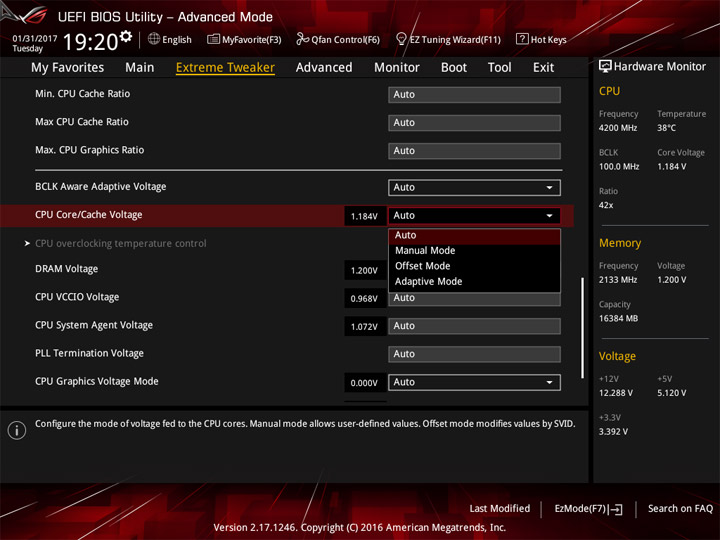Click the 42x ratio value
This screenshot has height=540, width=720.
click(x=606, y=205)
